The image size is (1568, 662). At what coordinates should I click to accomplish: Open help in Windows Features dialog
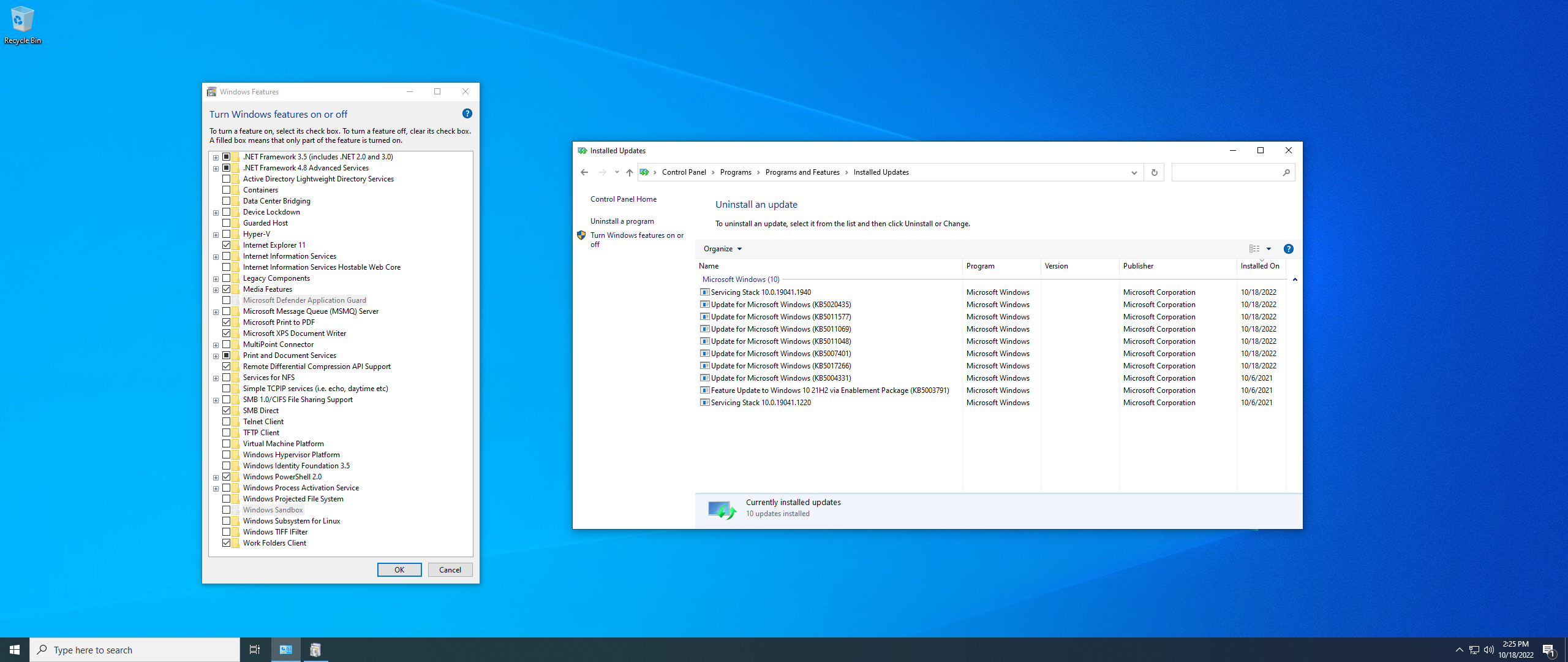point(467,113)
